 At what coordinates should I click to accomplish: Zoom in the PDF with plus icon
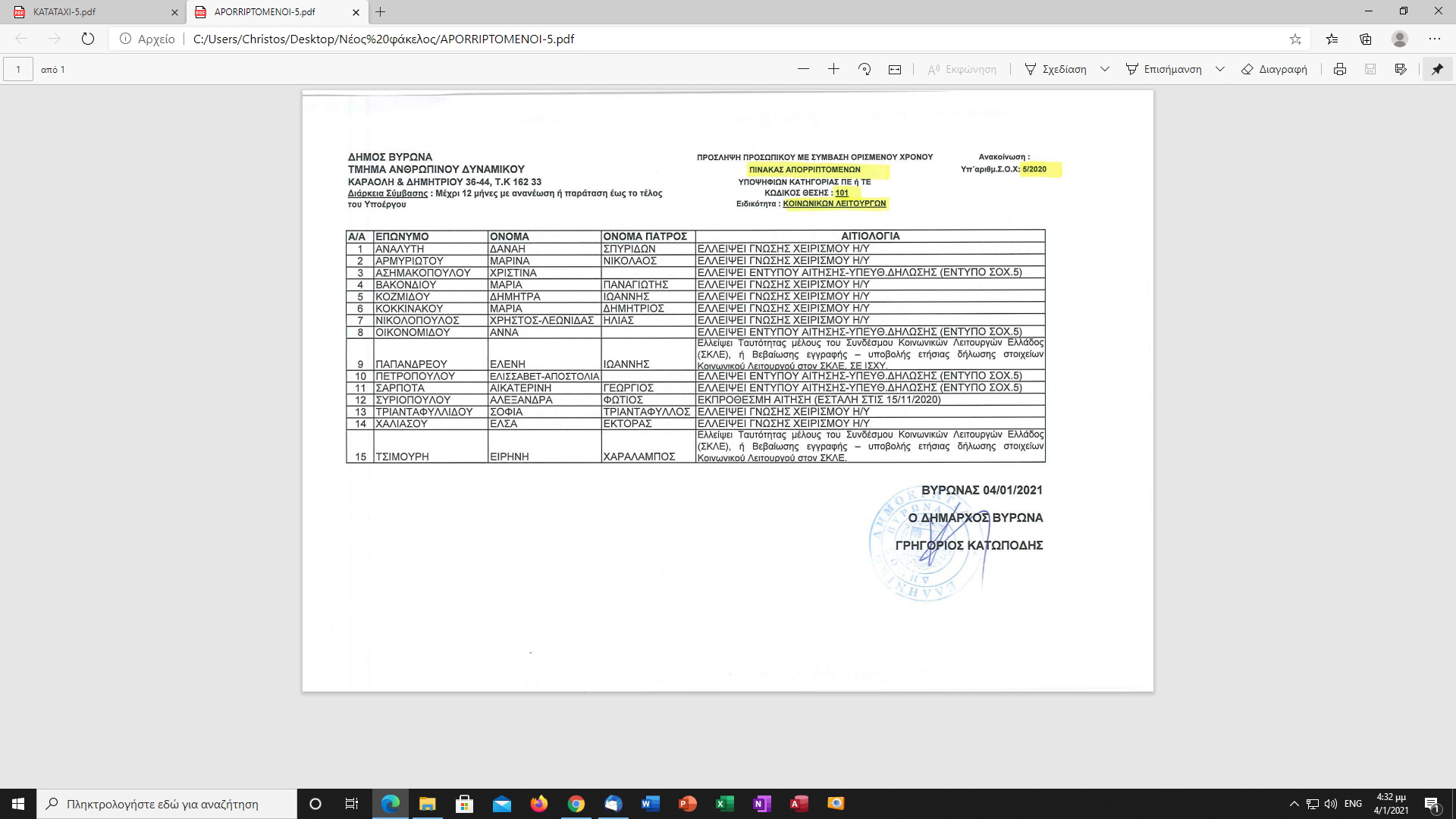point(833,69)
